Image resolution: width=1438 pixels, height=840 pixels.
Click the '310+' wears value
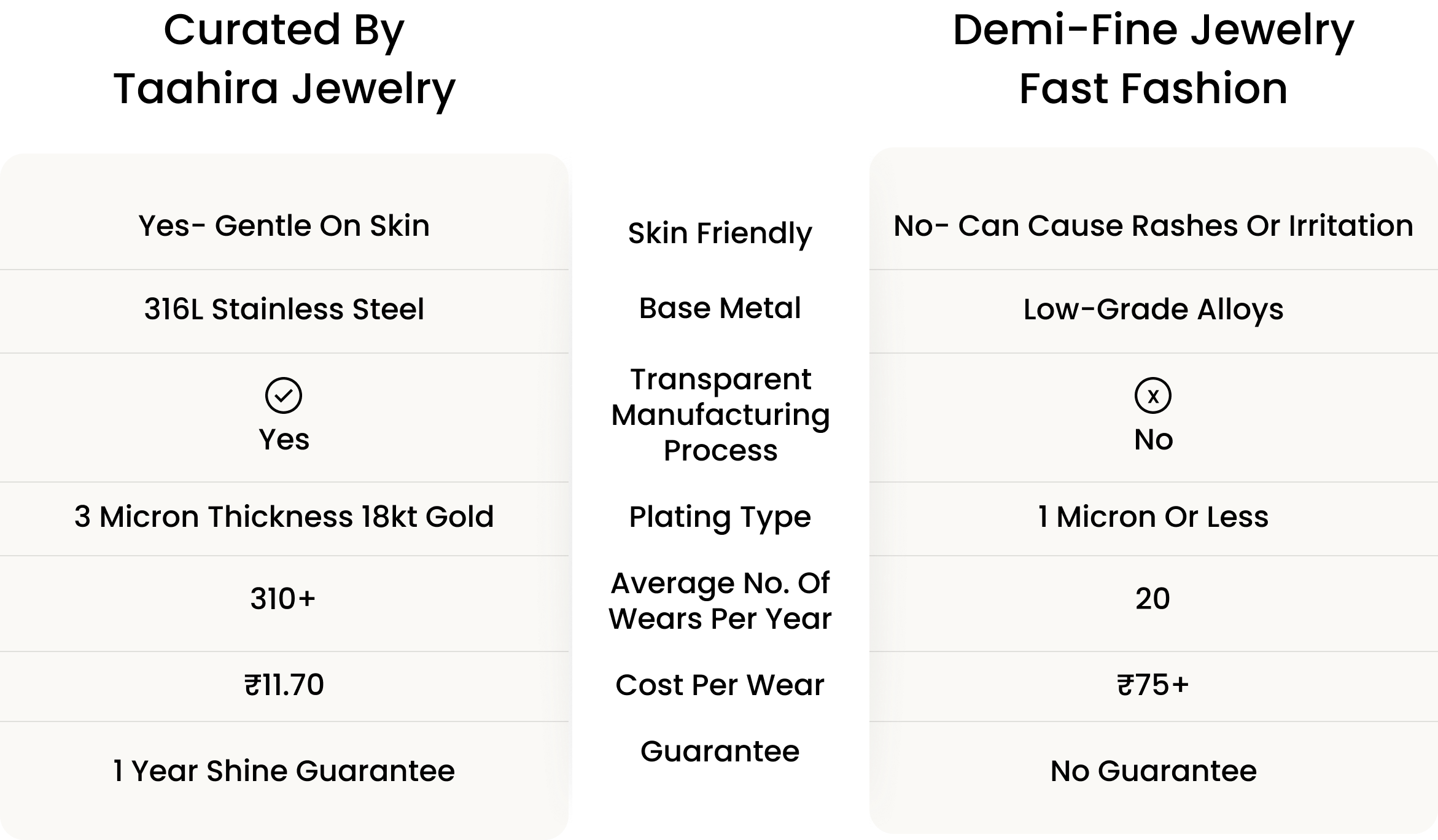pos(283,599)
